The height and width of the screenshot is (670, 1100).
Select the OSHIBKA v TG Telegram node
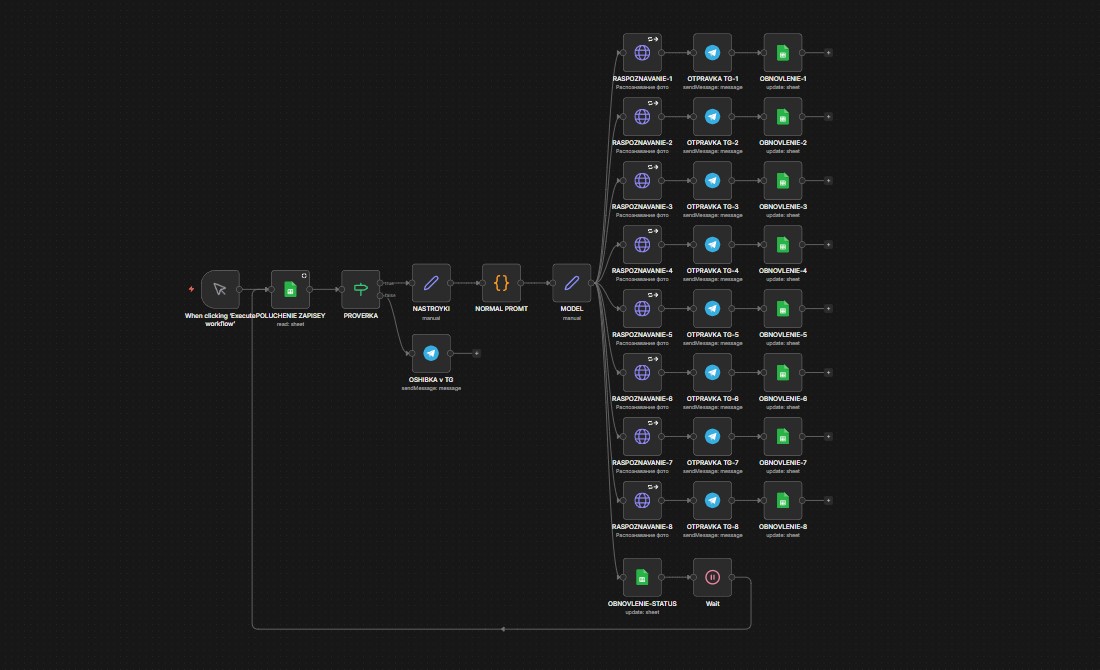(431, 353)
